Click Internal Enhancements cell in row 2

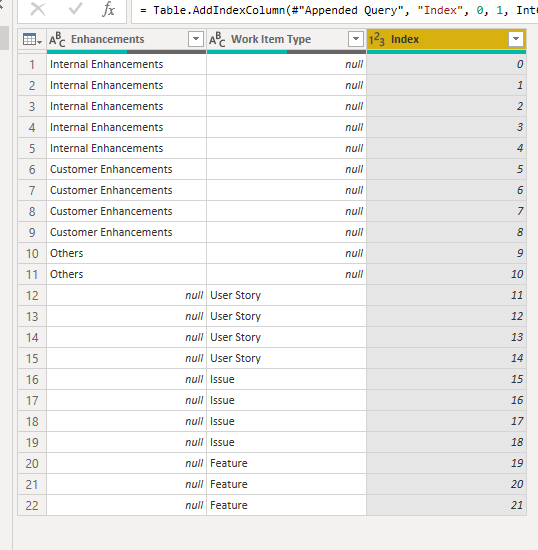click(x=126, y=85)
